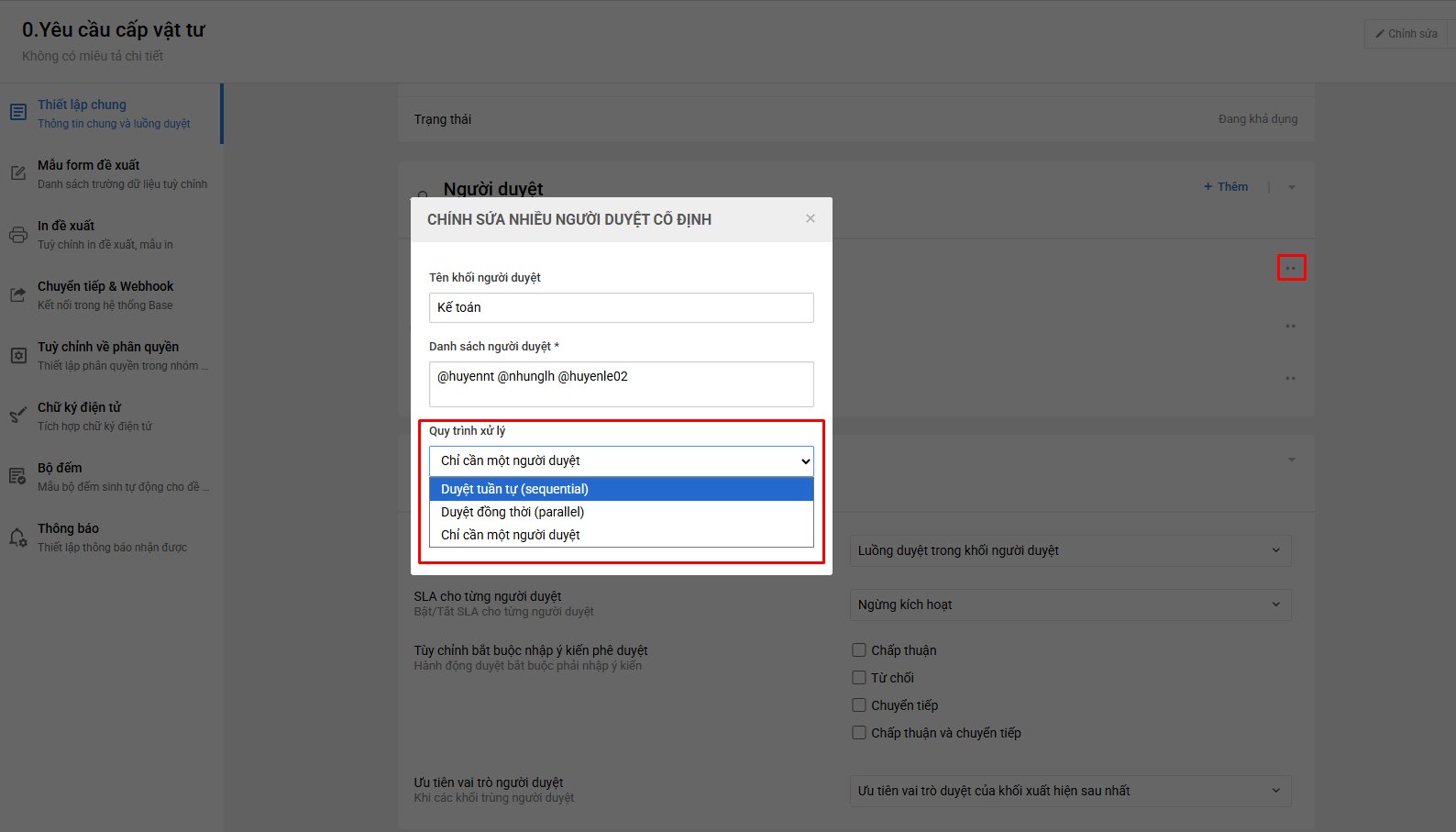The image size is (1456, 832).
Task: Open Tuỳ chỉnh về phân quyền section
Action: (111, 356)
